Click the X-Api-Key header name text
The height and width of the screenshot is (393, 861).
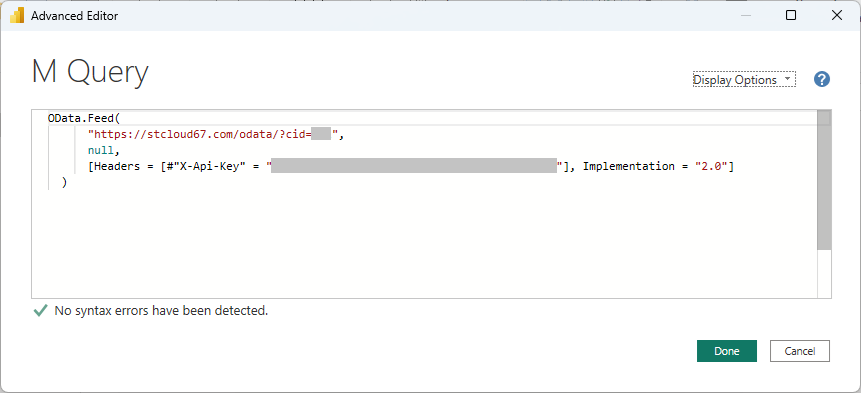click(x=210, y=166)
